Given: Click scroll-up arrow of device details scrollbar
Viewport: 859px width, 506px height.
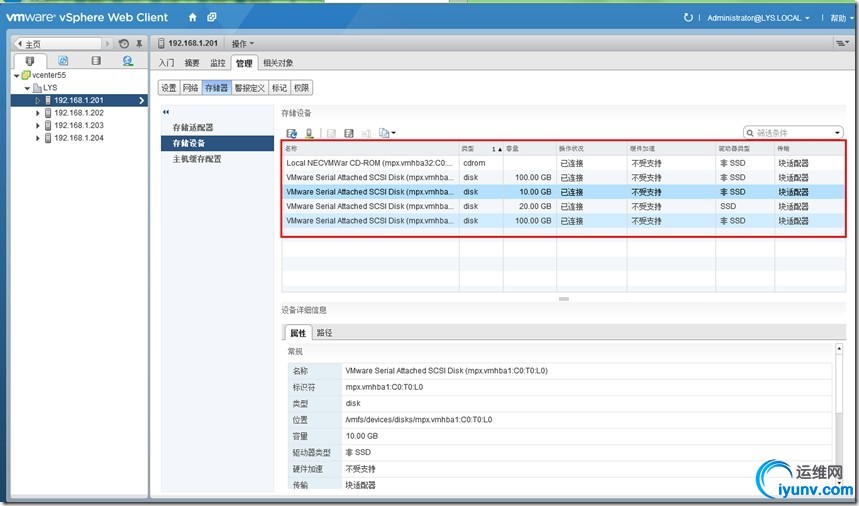Looking at the screenshot, I should click(x=839, y=349).
